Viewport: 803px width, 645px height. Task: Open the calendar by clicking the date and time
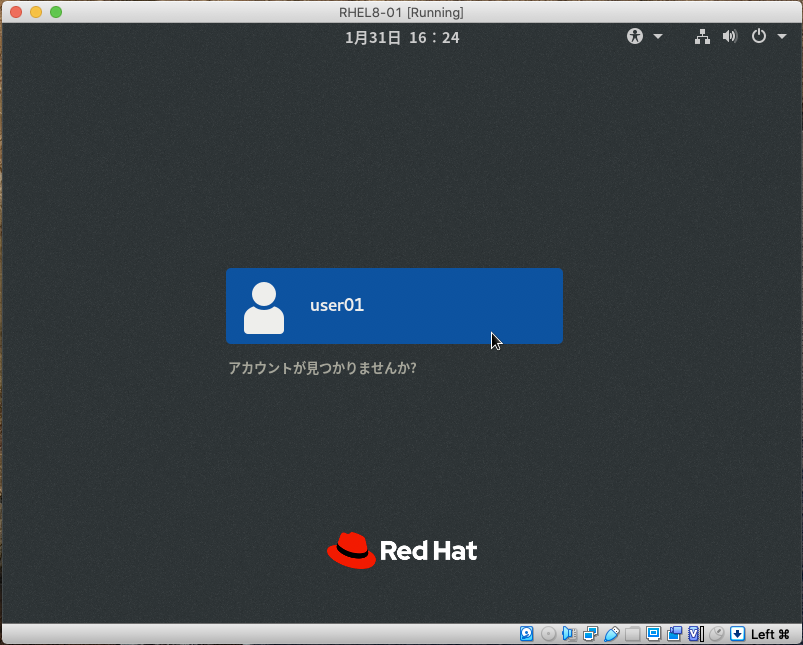402,37
